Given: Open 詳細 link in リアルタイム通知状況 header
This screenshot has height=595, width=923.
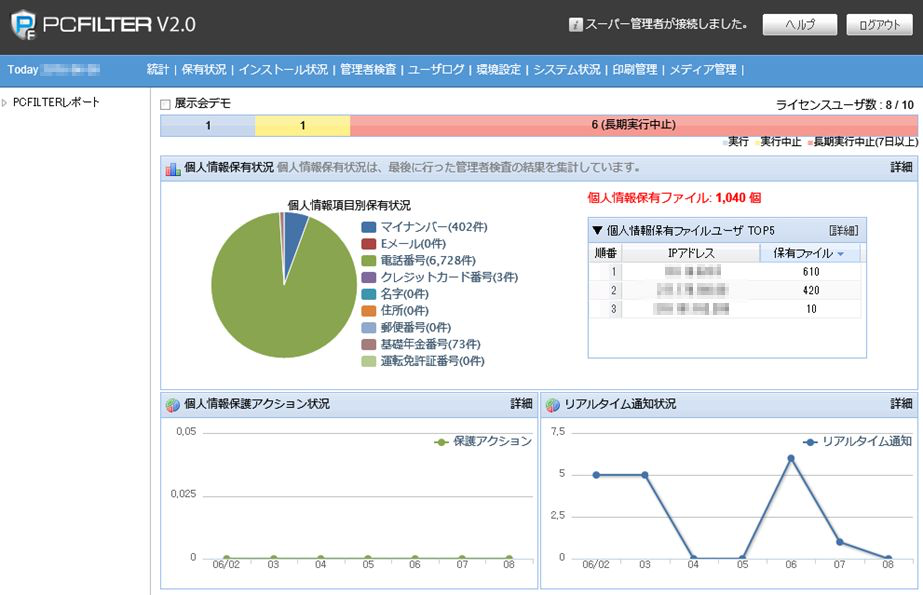Looking at the screenshot, I should click(901, 404).
